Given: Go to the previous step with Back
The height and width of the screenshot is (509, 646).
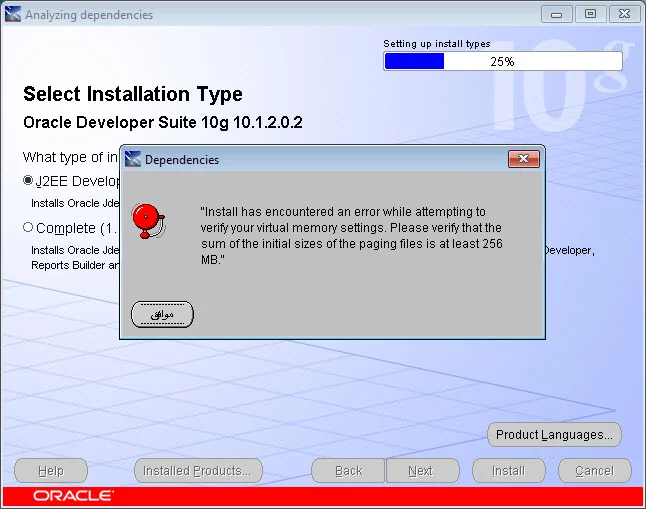Looking at the screenshot, I should 348,470.
